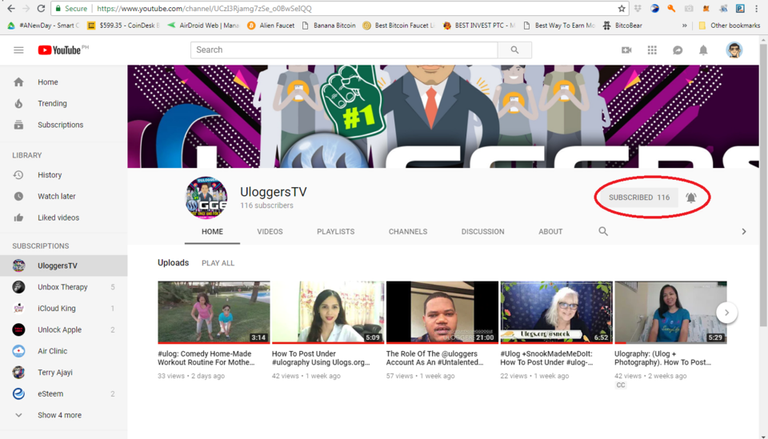Open the 5:29 Ulography video thumbnail
Image resolution: width=768 pixels, height=439 pixels.
point(671,312)
